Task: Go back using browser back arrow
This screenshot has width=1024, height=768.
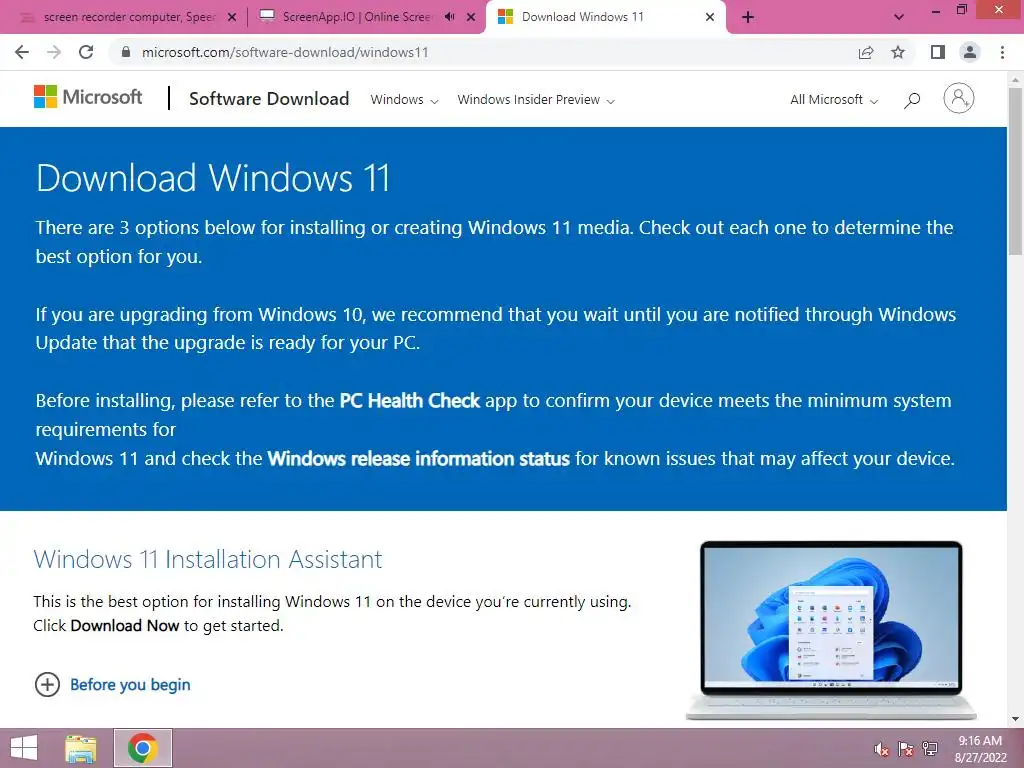Action: 22,52
